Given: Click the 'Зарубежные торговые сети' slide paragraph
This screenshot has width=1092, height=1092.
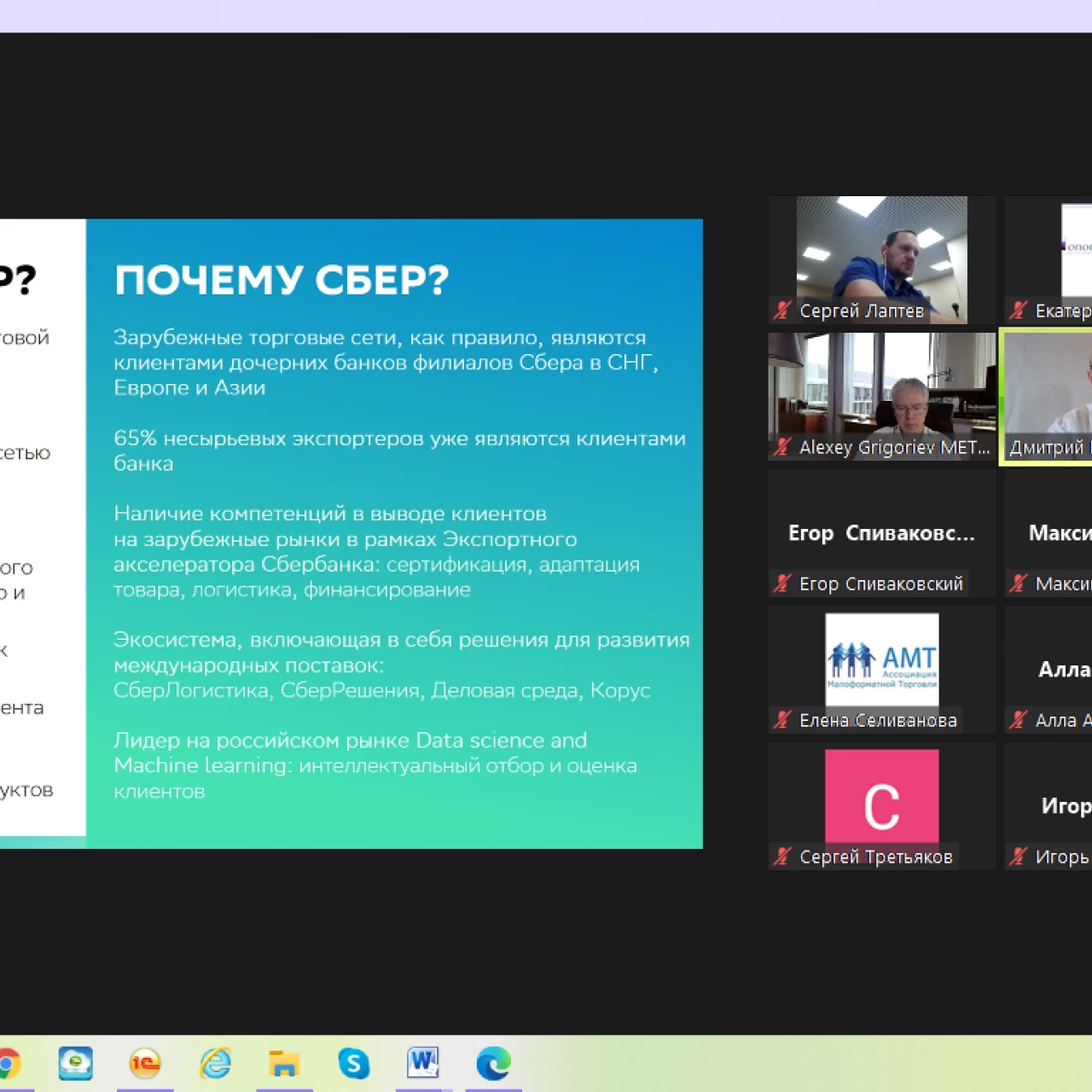Looking at the screenshot, I should (386, 363).
